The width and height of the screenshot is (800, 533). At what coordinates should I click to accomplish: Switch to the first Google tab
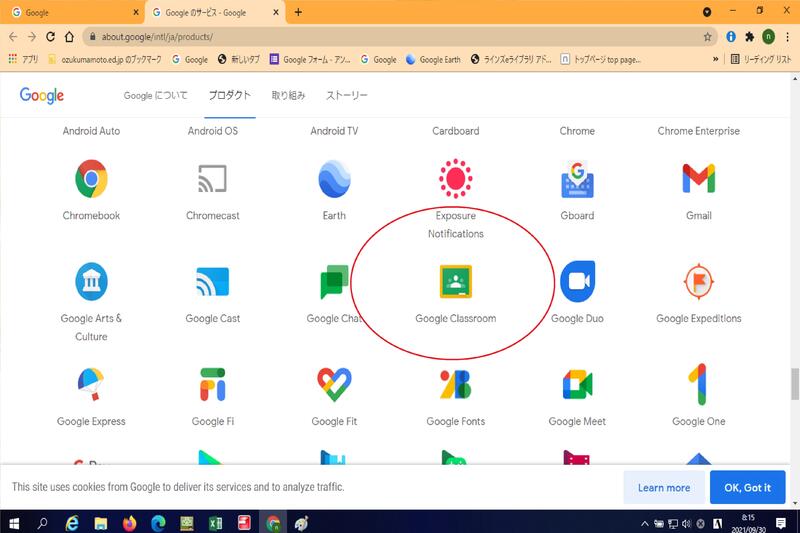click(x=70, y=12)
